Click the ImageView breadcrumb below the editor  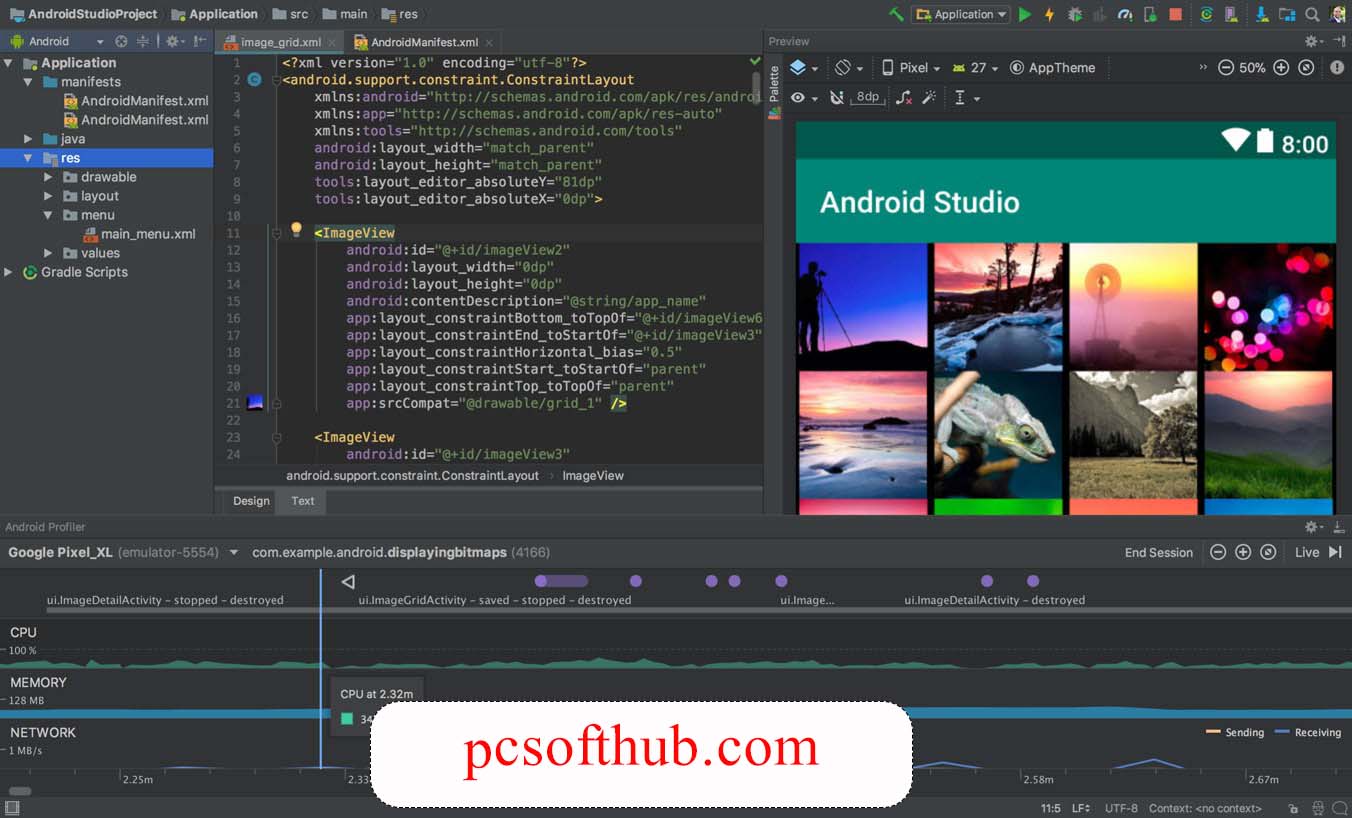click(593, 476)
